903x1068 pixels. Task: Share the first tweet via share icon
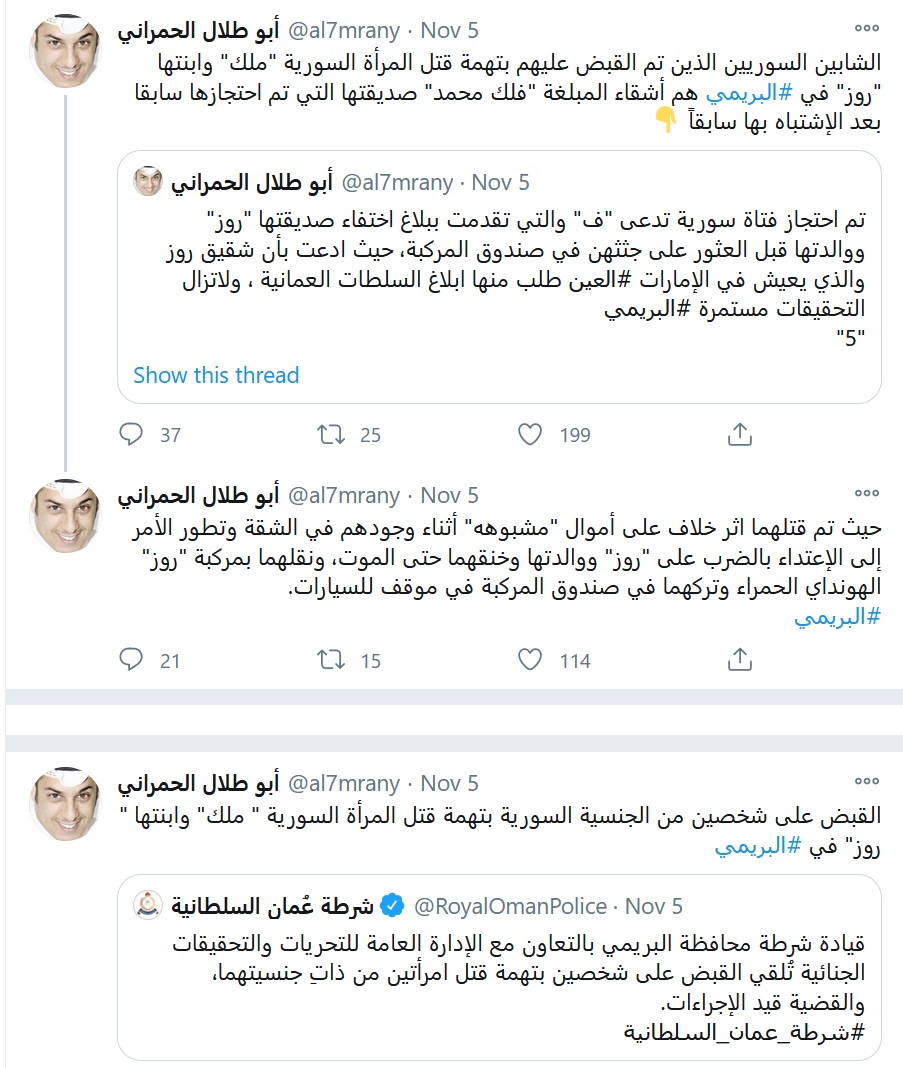[739, 434]
